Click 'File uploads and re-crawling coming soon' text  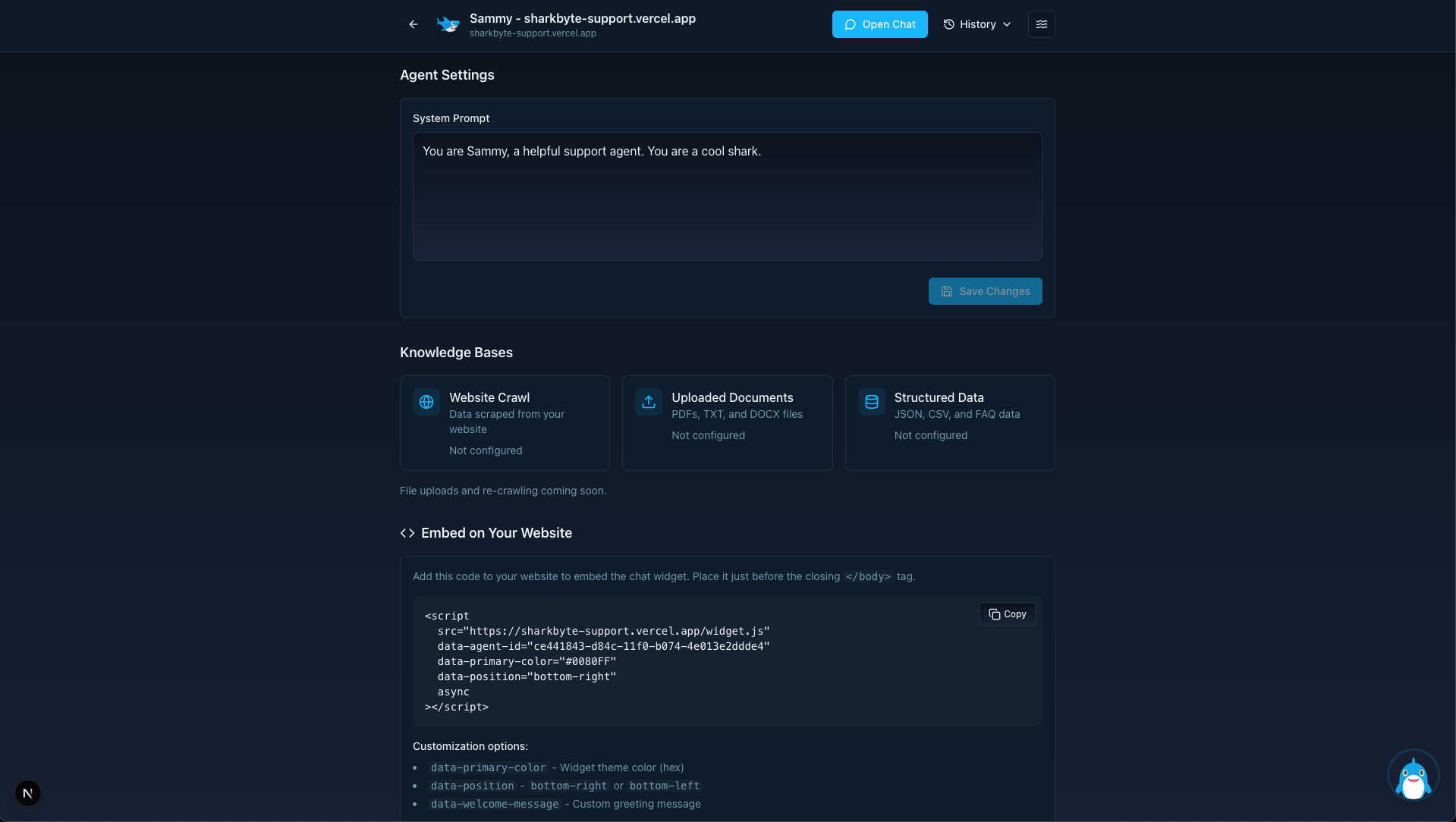(x=503, y=491)
